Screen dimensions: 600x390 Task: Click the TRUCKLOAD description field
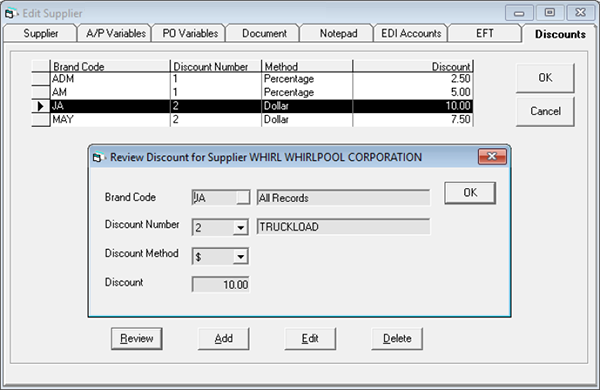tap(343, 227)
